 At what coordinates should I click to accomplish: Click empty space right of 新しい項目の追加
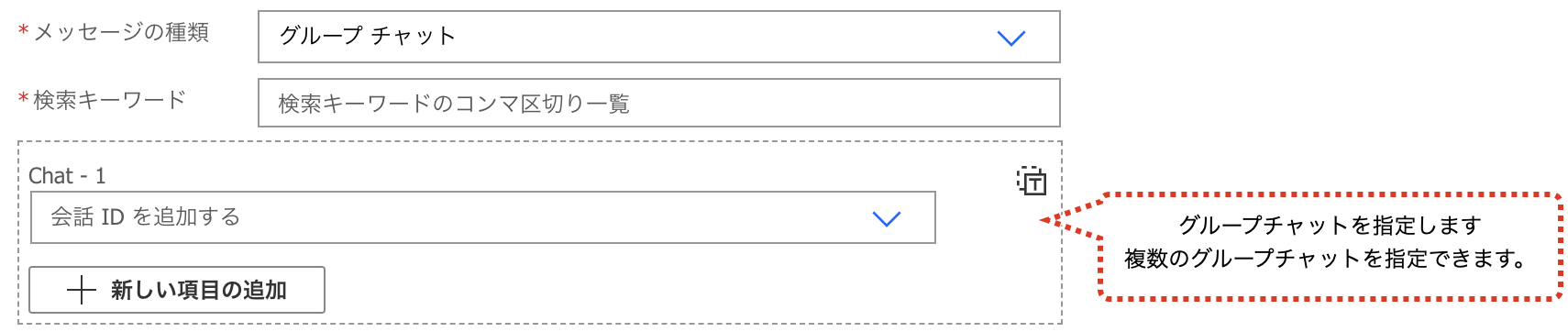coord(688,291)
